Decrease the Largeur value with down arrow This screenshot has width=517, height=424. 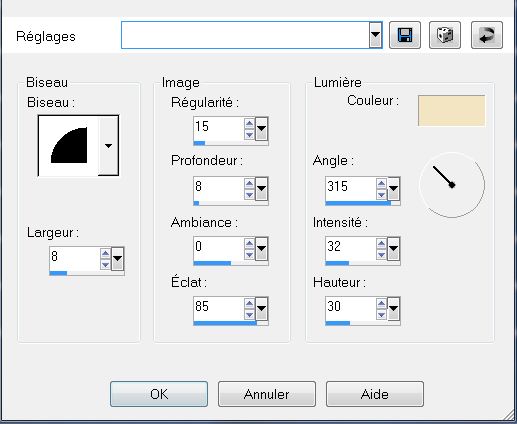coord(105,265)
